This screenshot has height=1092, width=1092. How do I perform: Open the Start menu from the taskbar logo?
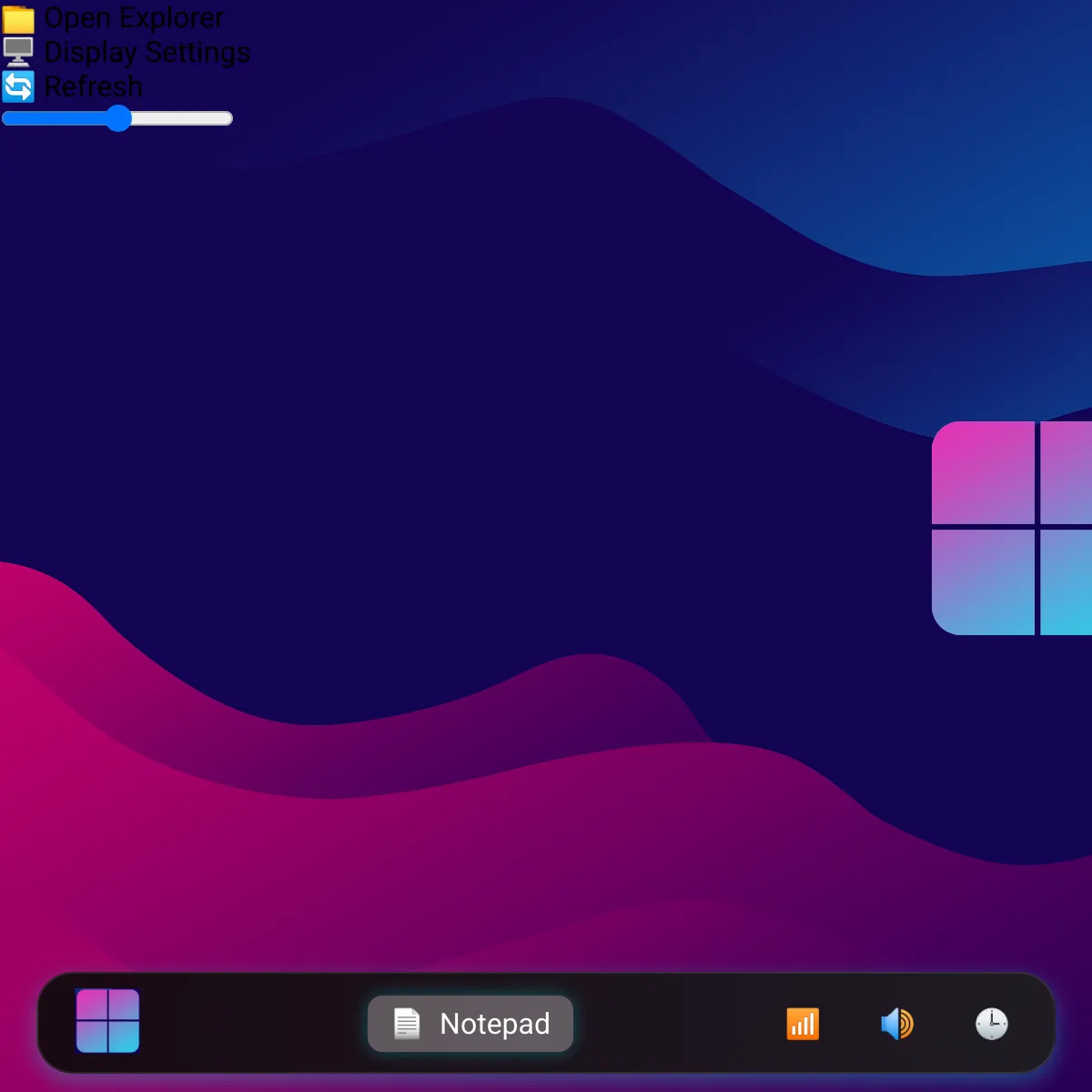(107, 1021)
